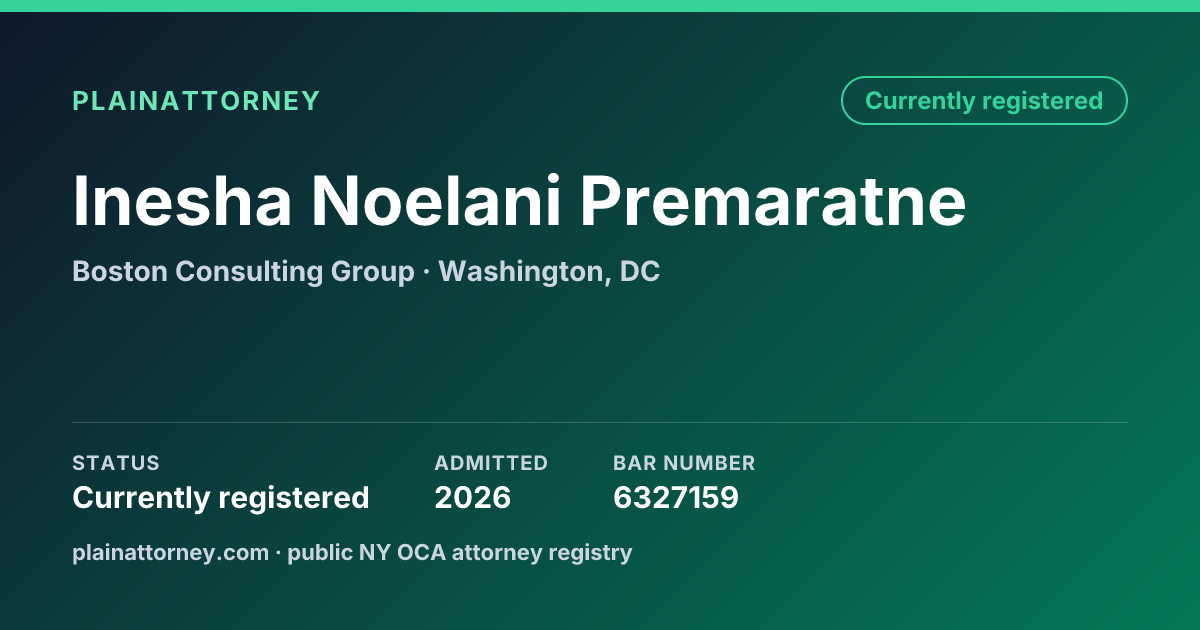The width and height of the screenshot is (1200, 630).
Task: Click the dot separator after plainattorney.com
Action: point(279,553)
